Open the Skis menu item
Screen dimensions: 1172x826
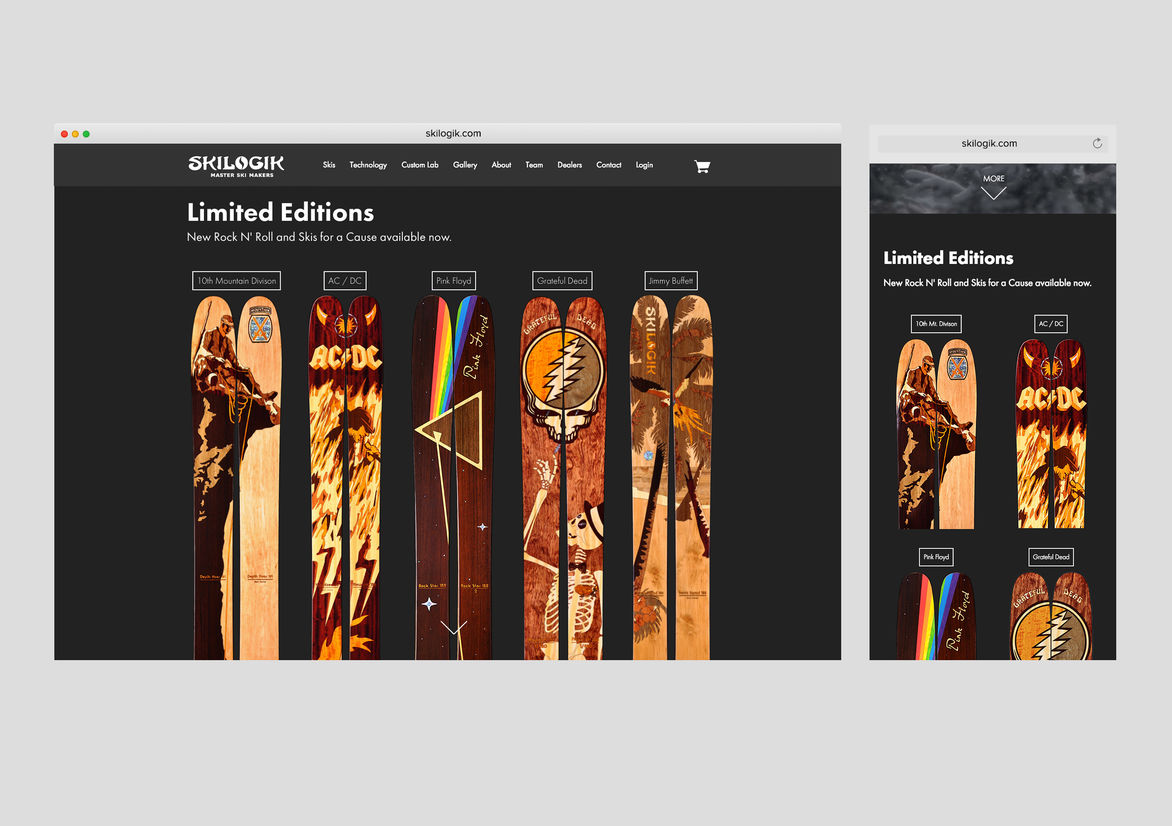point(329,165)
